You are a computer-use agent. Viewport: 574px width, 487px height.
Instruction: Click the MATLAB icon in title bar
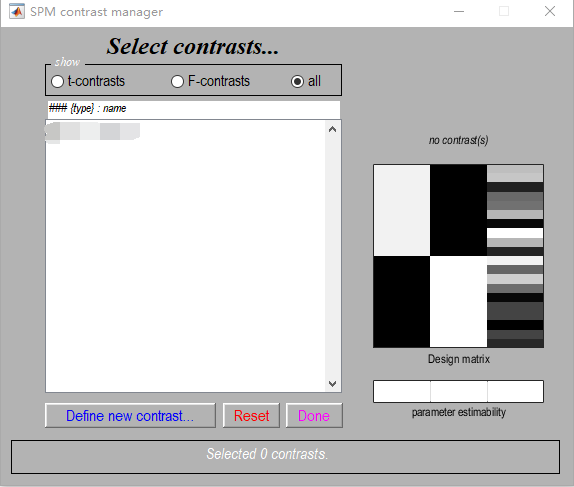(17, 12)
